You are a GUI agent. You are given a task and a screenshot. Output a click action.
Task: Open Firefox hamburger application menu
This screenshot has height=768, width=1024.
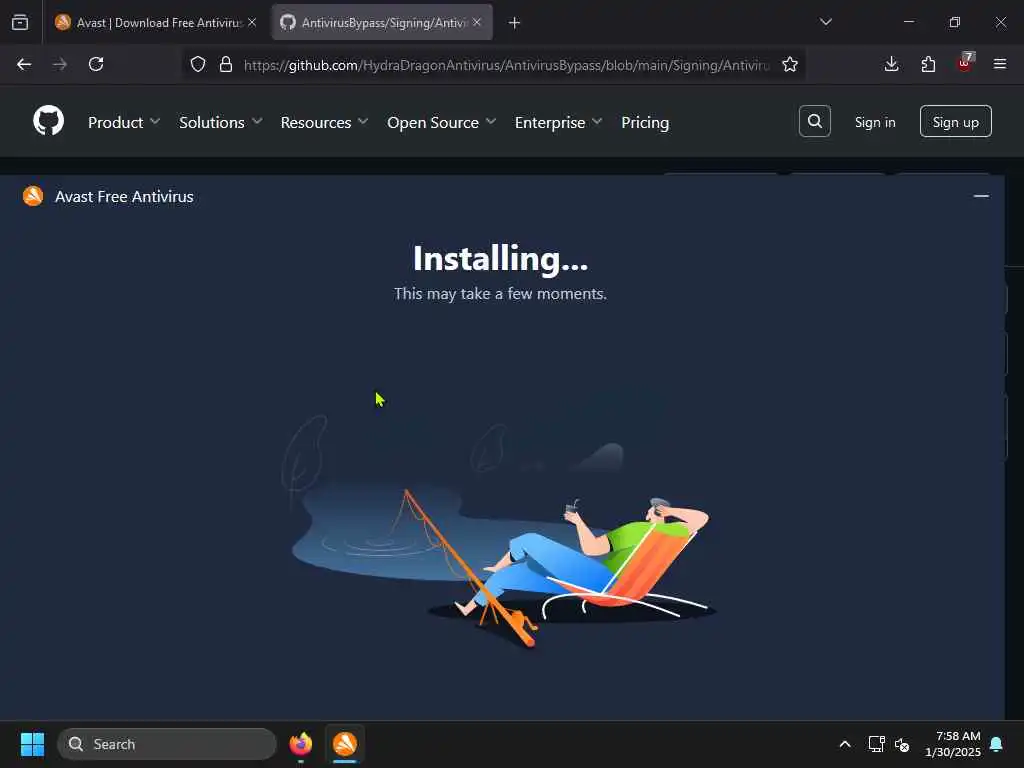click(999, 64)
